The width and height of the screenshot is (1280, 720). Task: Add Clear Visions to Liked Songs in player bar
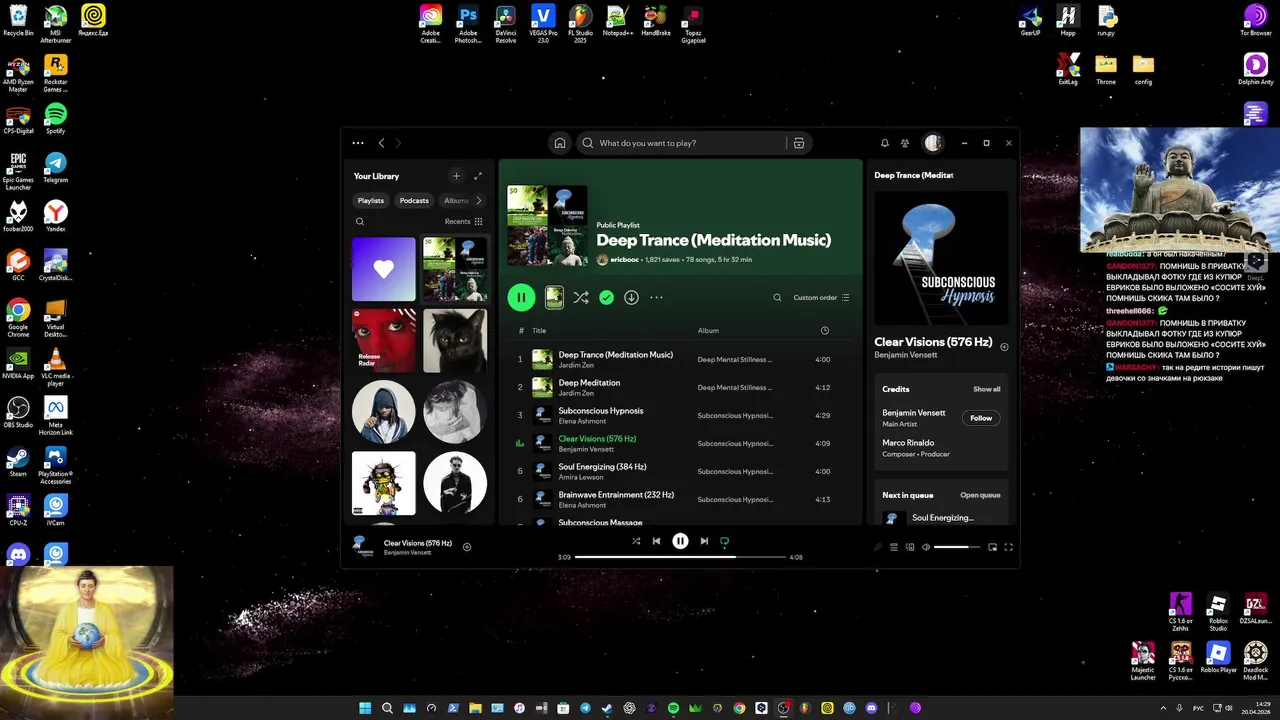pos(467,547)
